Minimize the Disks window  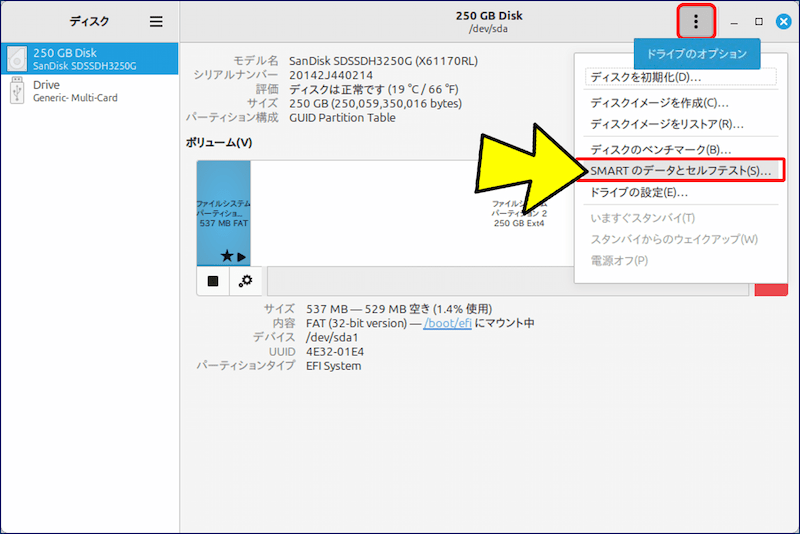tap(734, 22)
